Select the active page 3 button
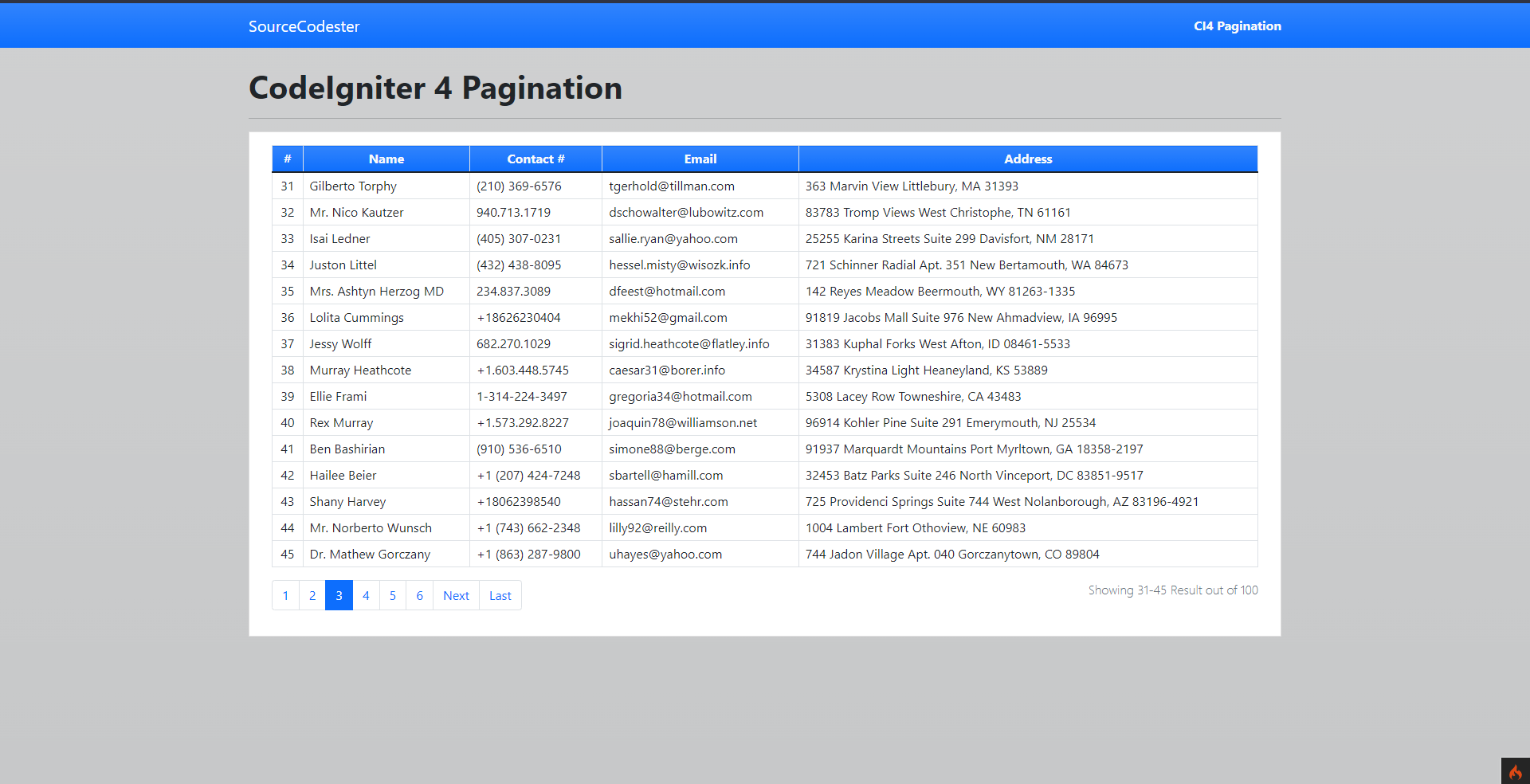 pos(339,595)
